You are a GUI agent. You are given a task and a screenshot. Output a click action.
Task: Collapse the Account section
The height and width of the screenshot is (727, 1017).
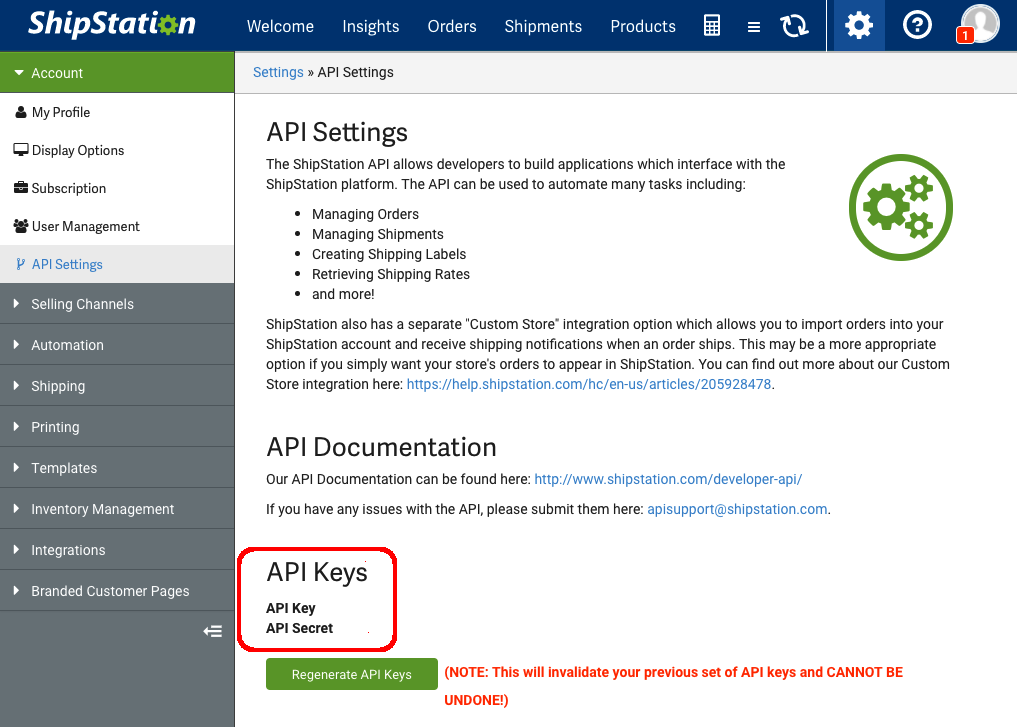55,72
